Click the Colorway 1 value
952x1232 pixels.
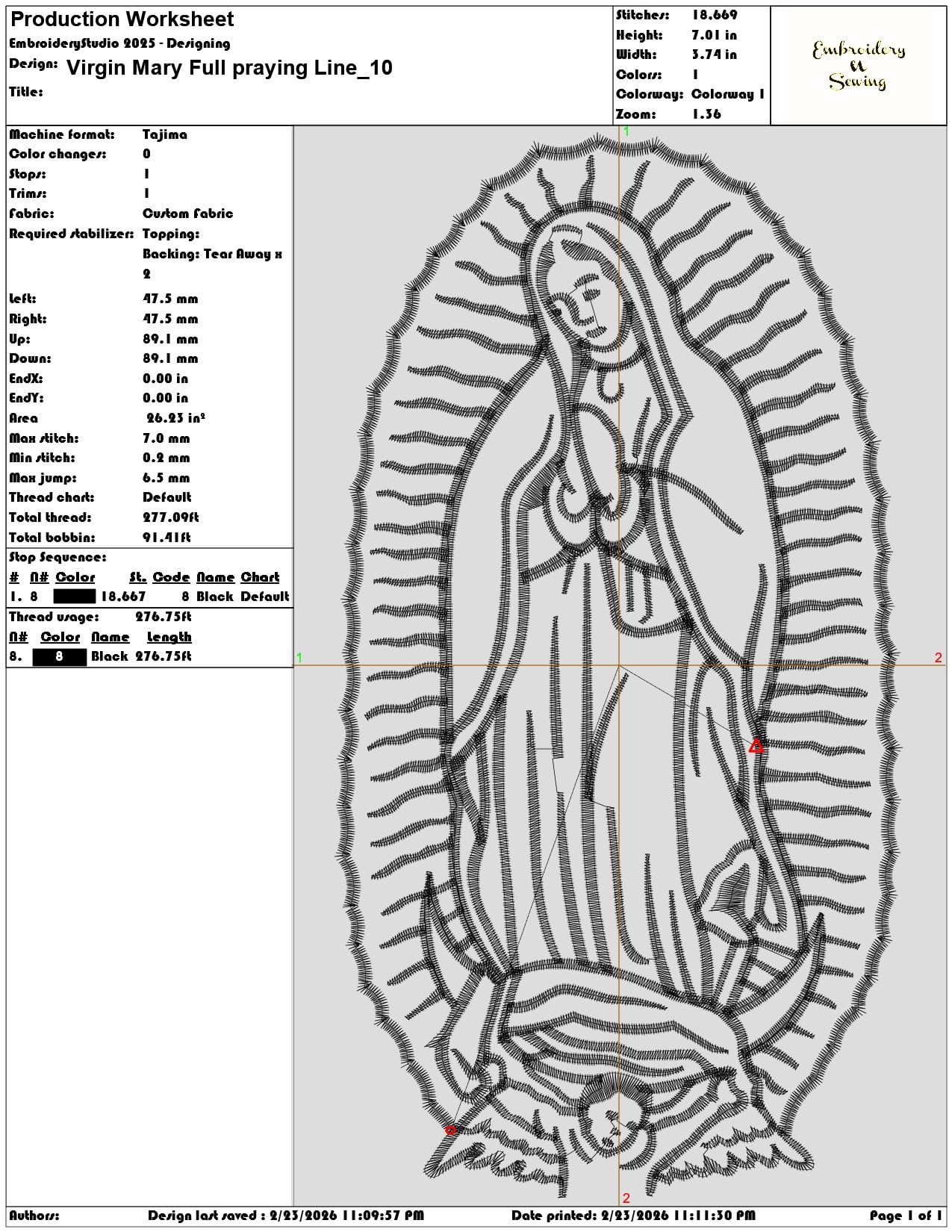tap(728, 94)
